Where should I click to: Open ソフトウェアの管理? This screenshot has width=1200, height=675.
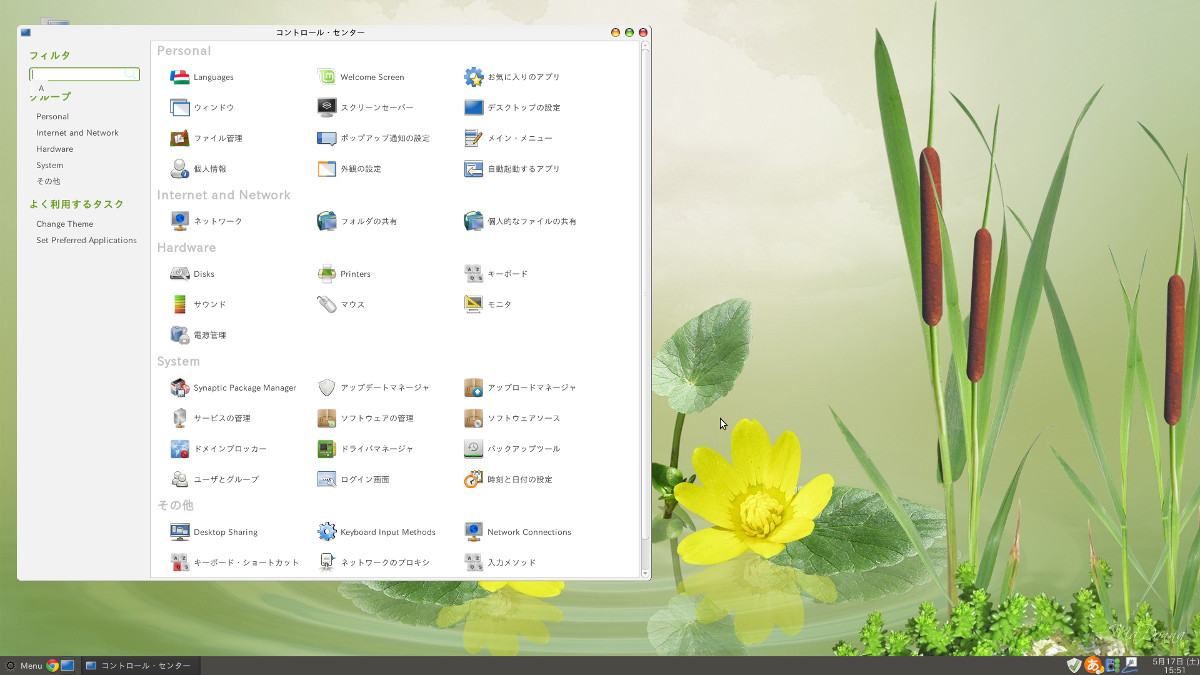(x=365, y=418)
